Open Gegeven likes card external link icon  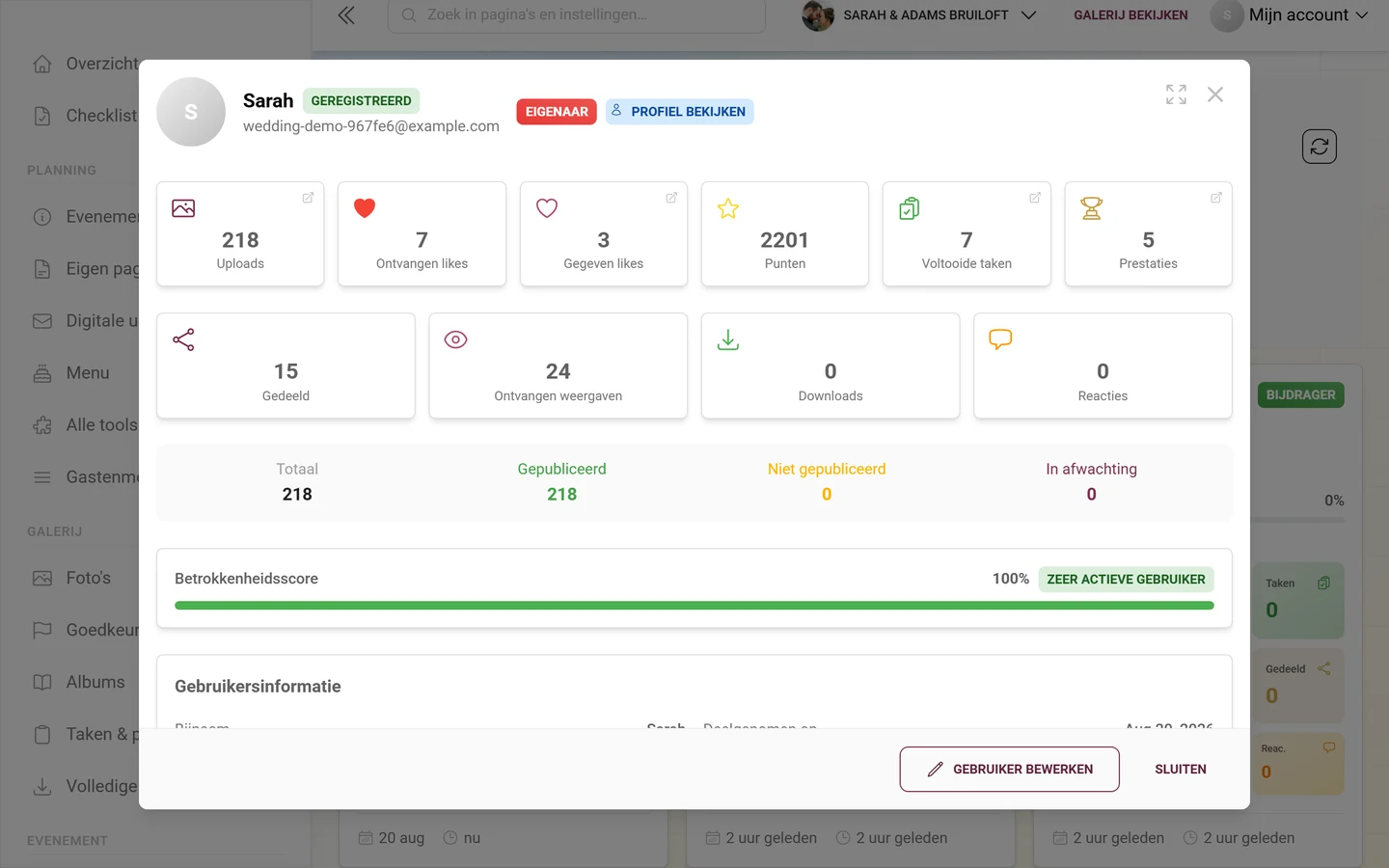point(671,198)
